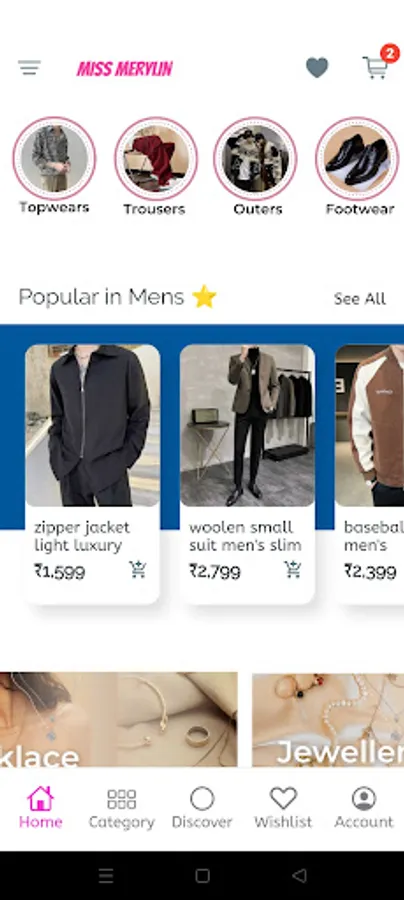Screen dimensions: 404x900
Task: Click See All for Popular in Mens
Action: 360,298
